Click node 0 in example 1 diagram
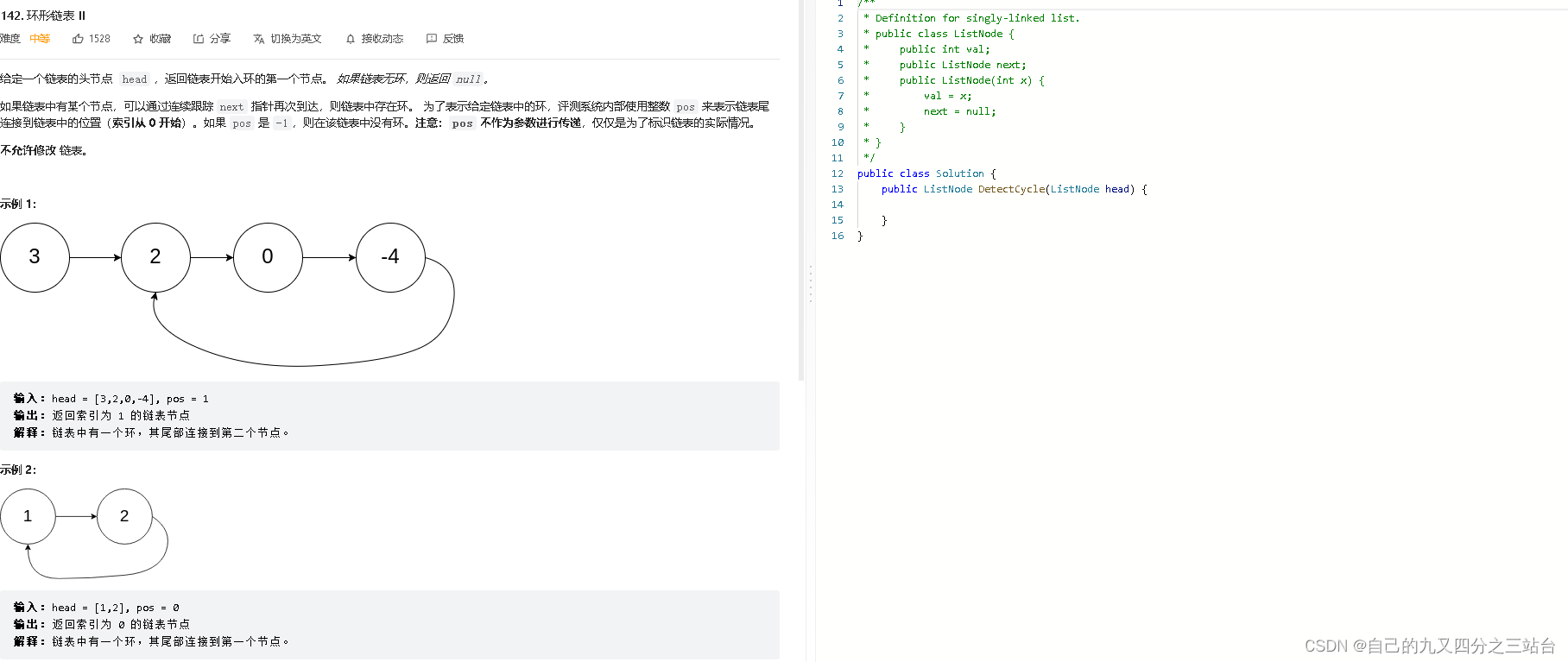1568x662 pixels. pos(268,257)
